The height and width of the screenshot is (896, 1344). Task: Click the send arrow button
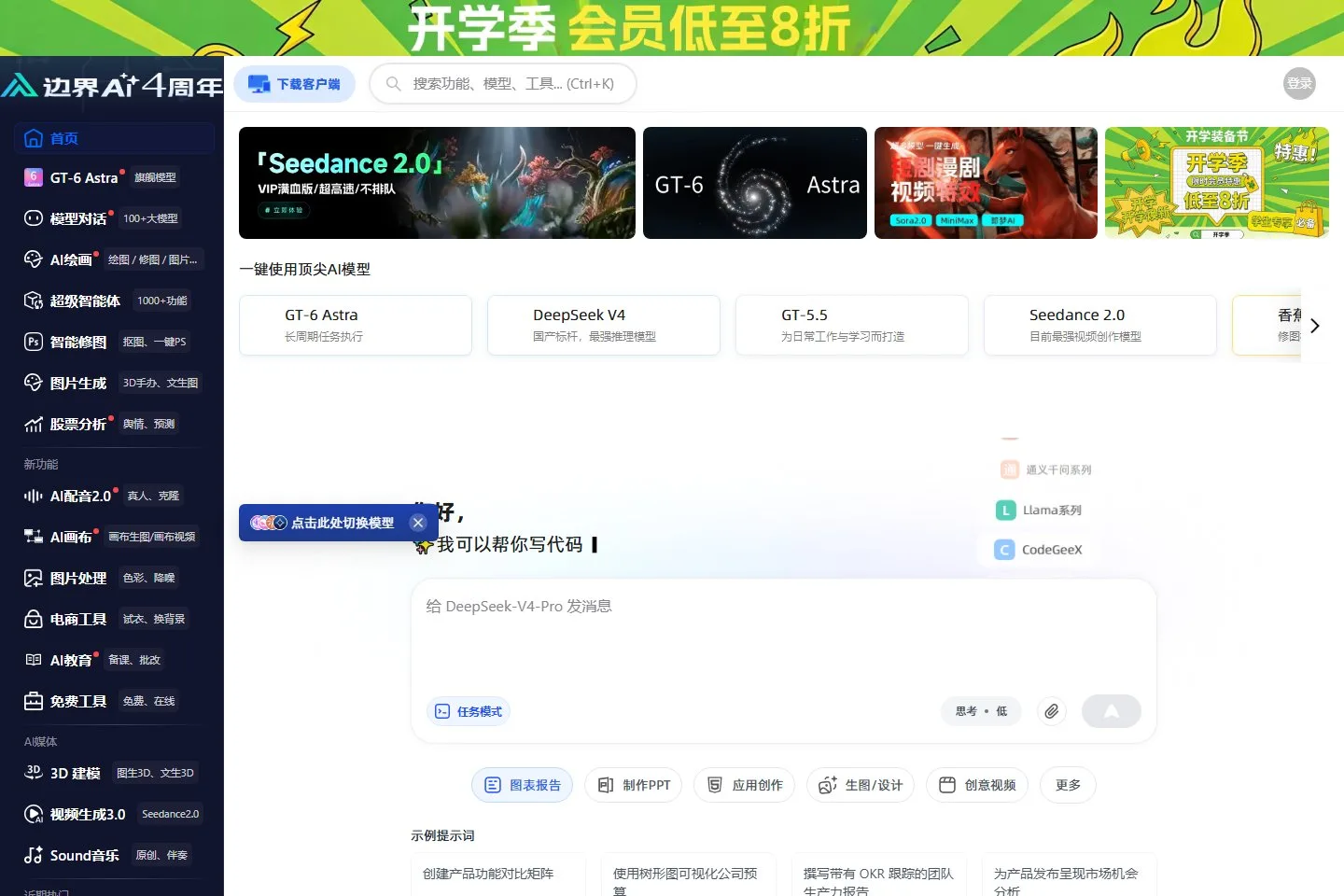[x=1112, y=711]
